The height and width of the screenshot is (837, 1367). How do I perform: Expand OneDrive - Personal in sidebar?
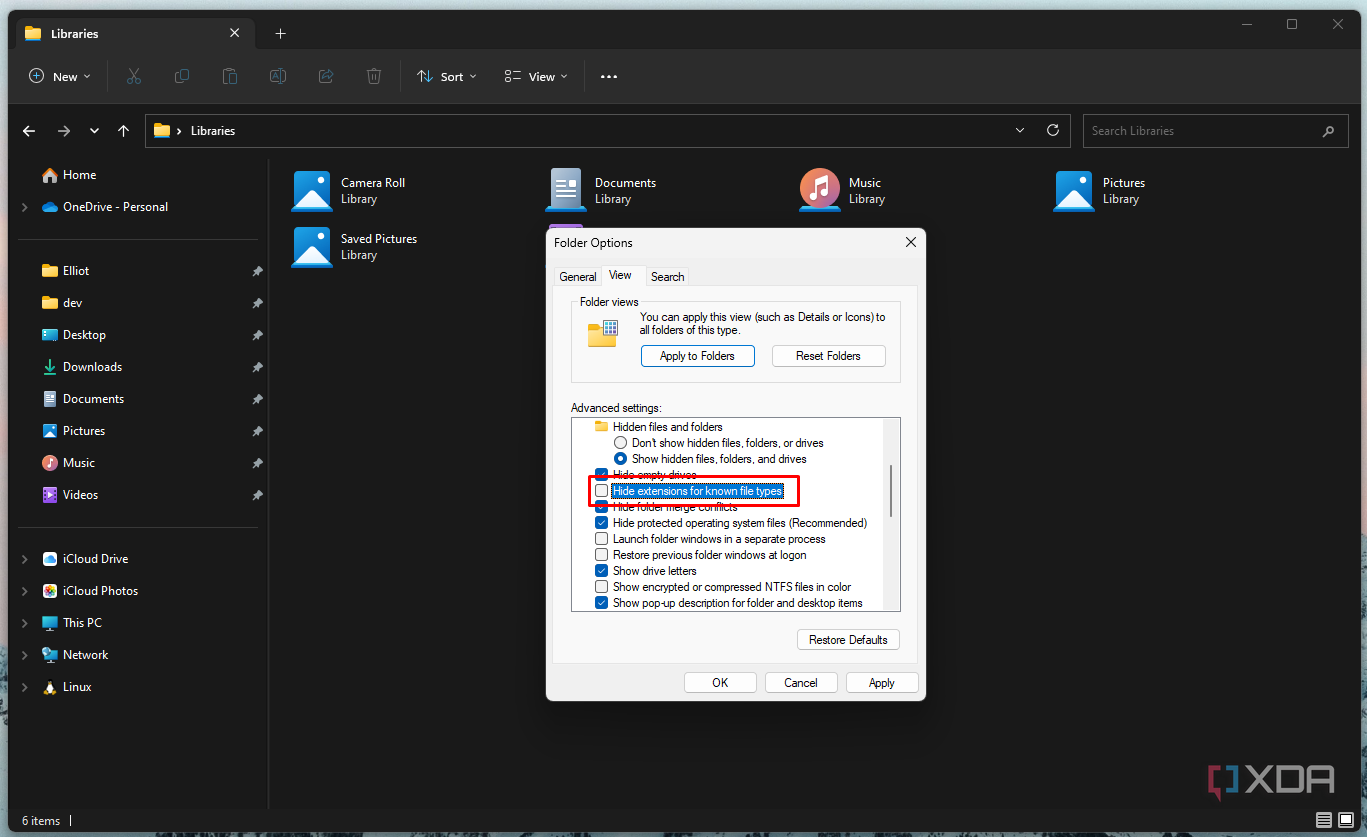(25, 207)
